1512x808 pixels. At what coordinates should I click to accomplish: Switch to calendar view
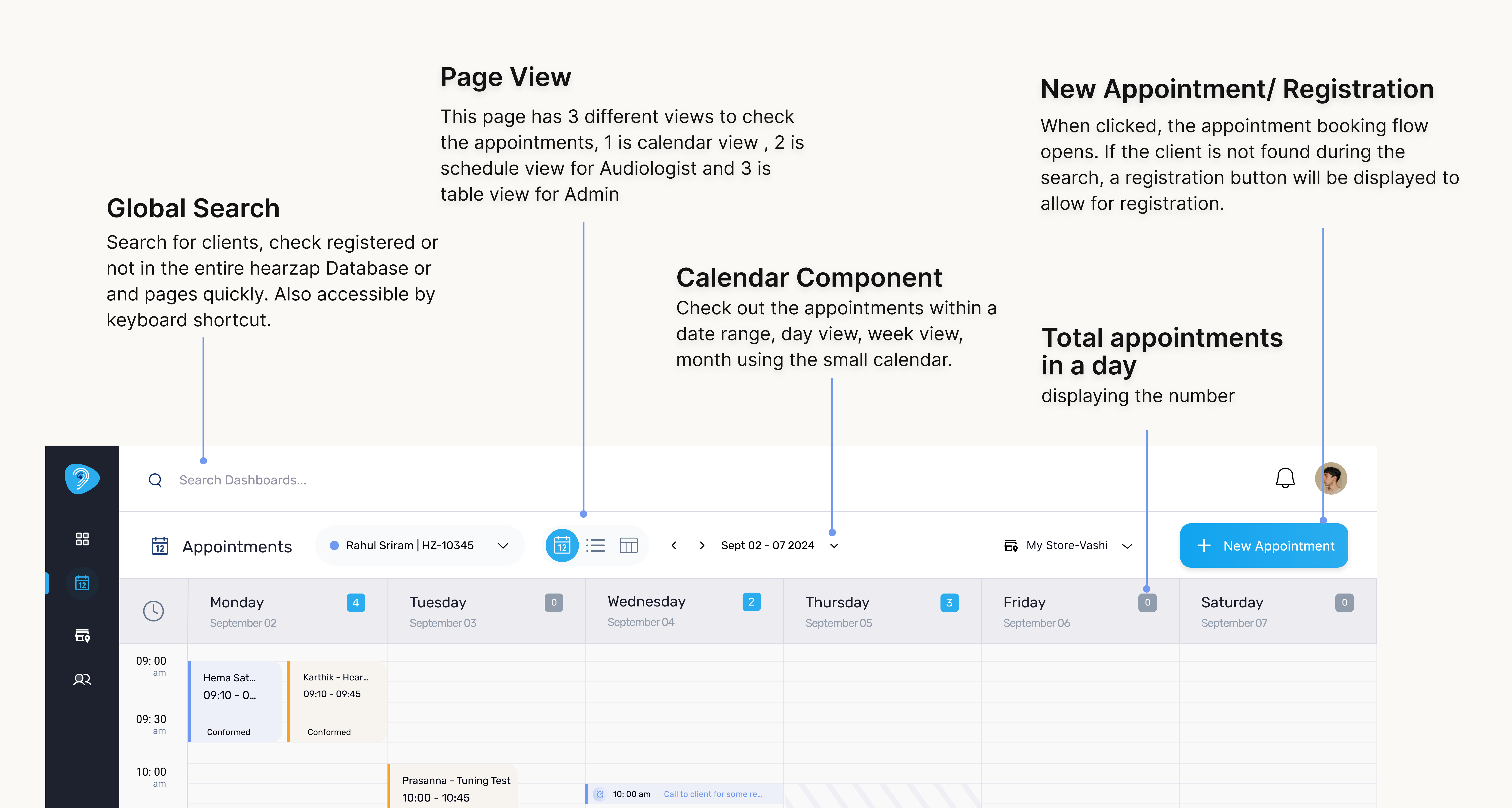click(562, 546)
